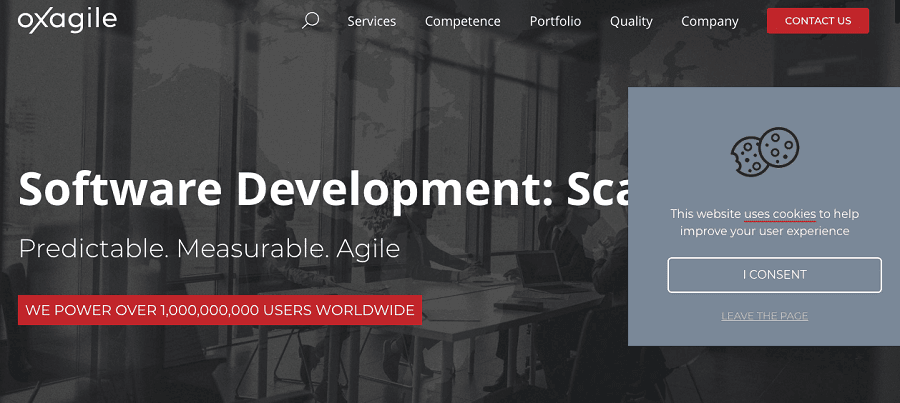Open the Services menu
Image resolution: width=900 pixels, height=403 pixels.
[371, 21]
